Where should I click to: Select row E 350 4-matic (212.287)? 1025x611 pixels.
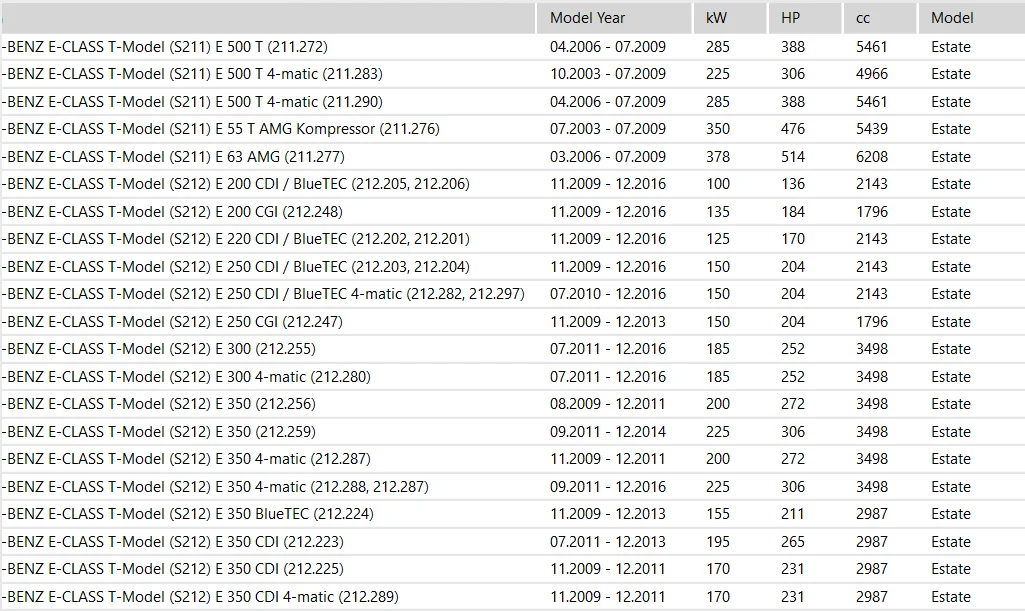tap(512, 459)
